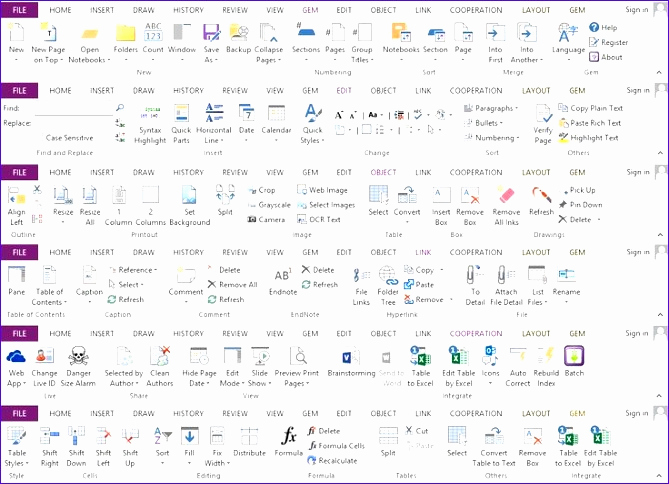Open the About dialog
This screenshot has width=669, height=484.
606,57
